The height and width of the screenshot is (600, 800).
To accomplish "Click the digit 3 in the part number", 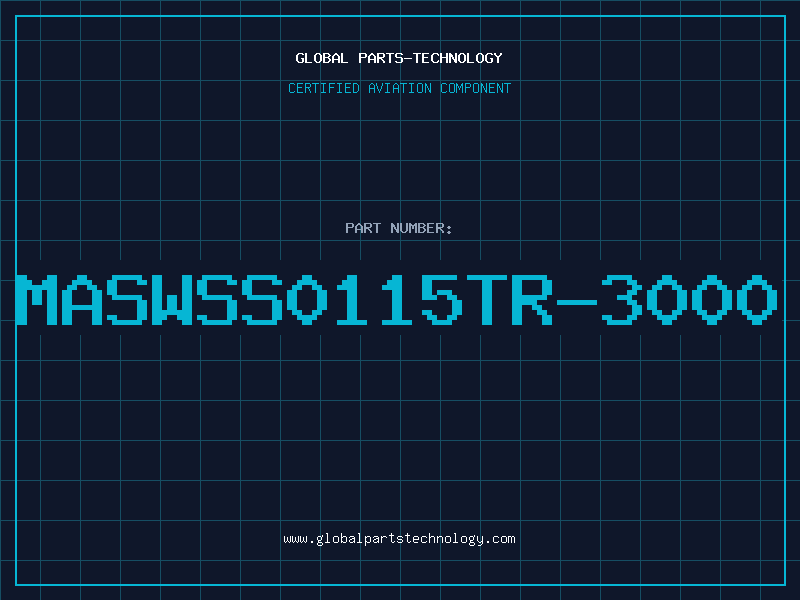I will [x=622, y=300].
